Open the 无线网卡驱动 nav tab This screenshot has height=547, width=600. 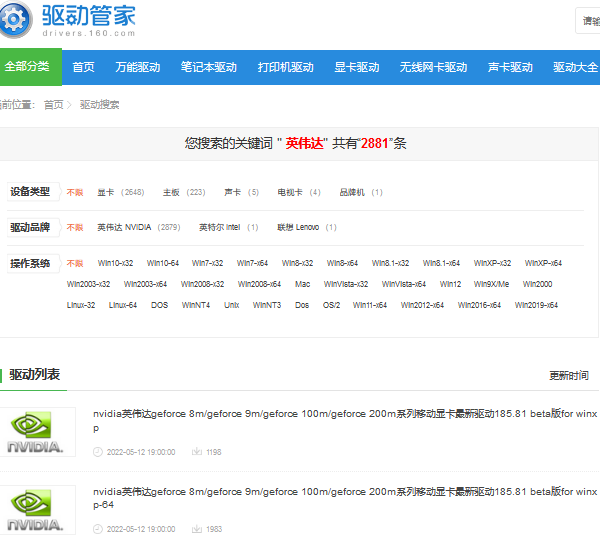pyautogui.click(x=433, y=67)
